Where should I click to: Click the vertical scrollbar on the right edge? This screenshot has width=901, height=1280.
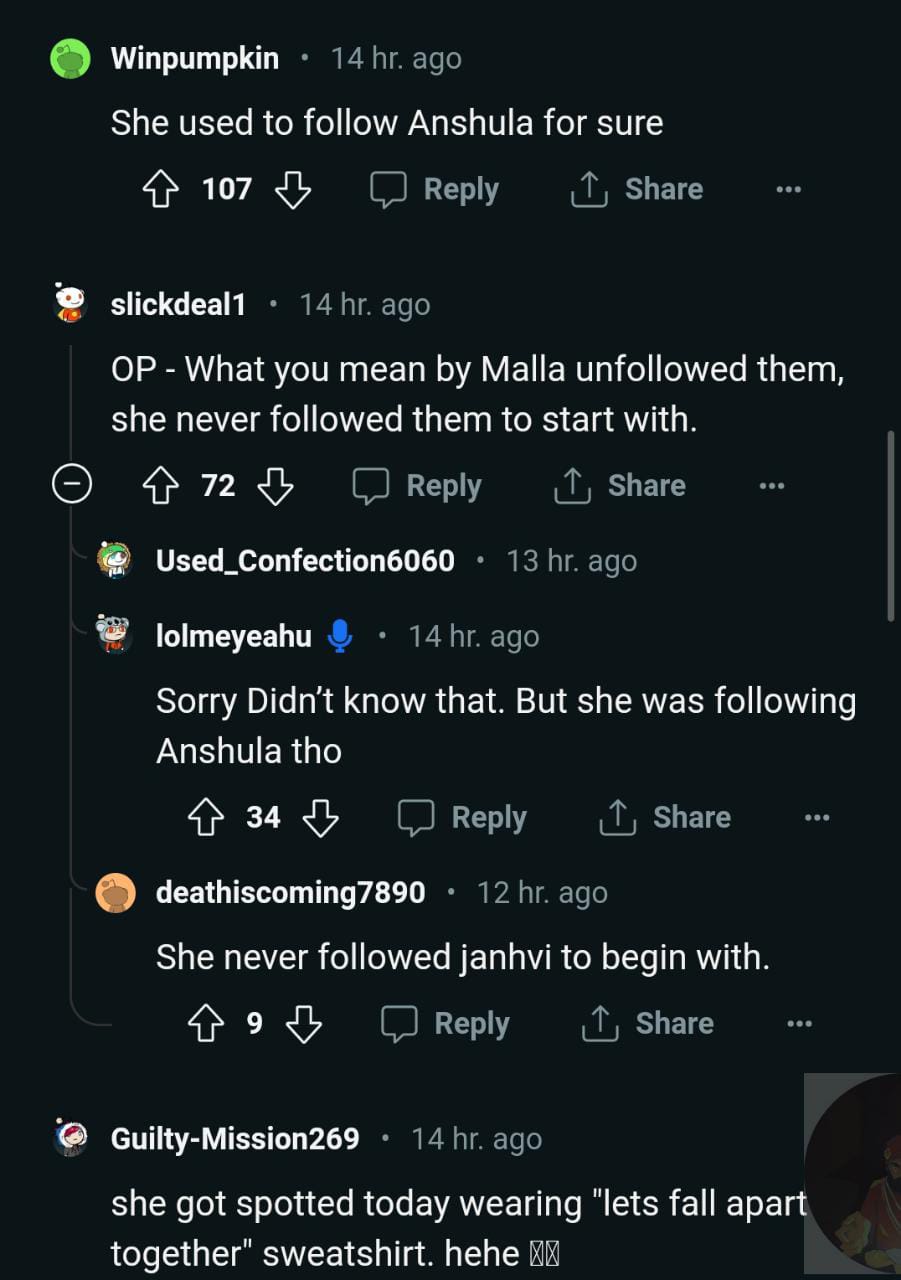pyautogui.click(x=891, y=527)
